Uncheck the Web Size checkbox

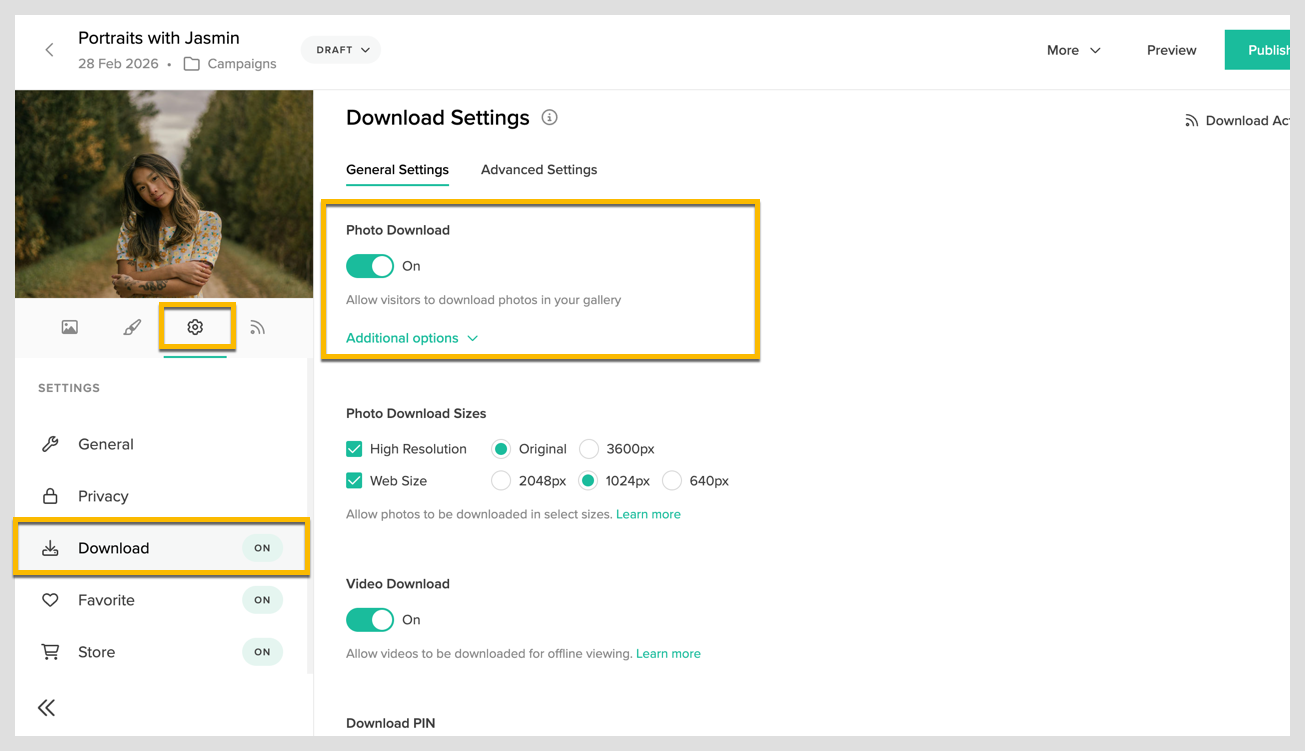pyautogui.click(x=354, y=480)
